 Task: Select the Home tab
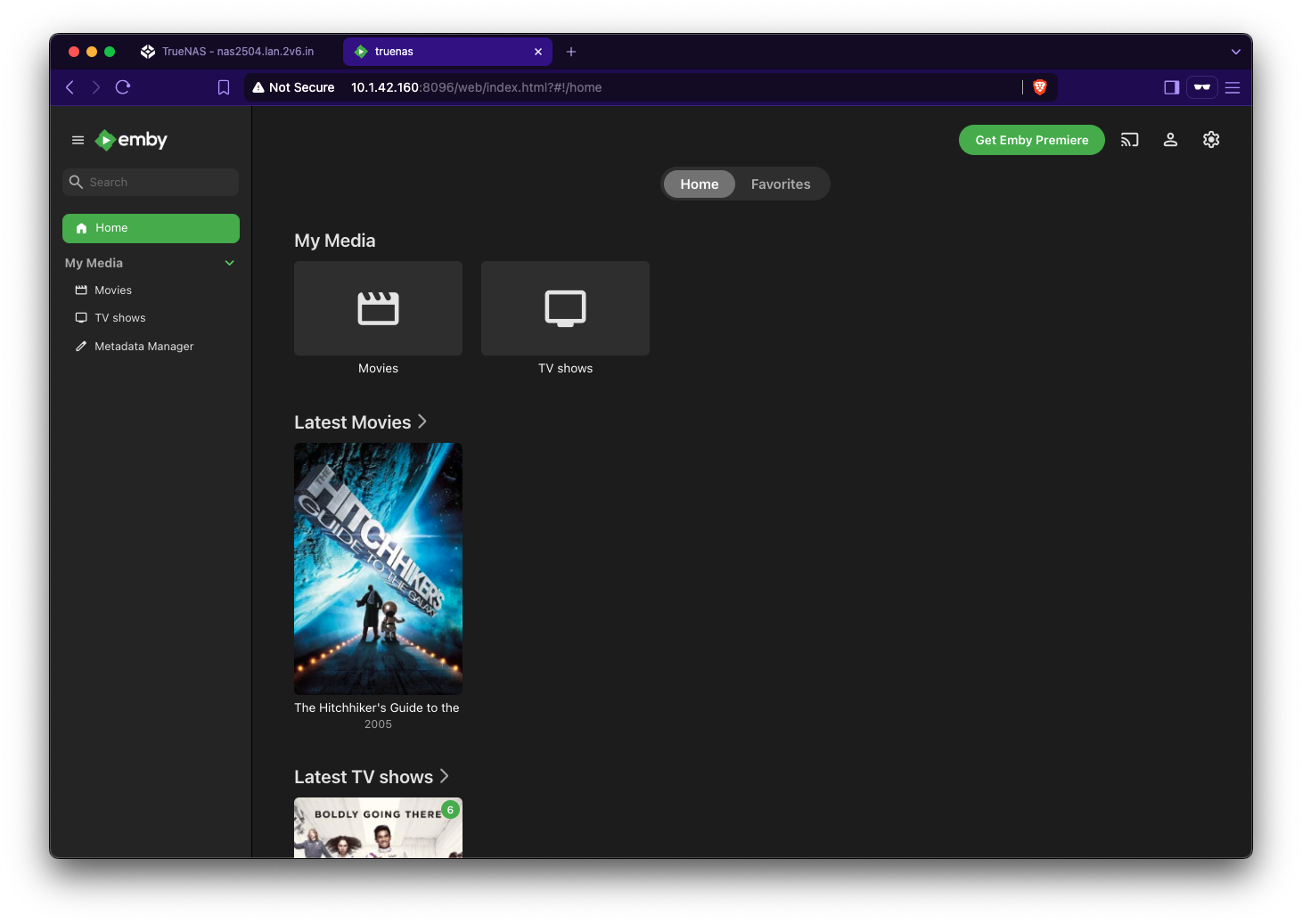click(x=700, y=184)
